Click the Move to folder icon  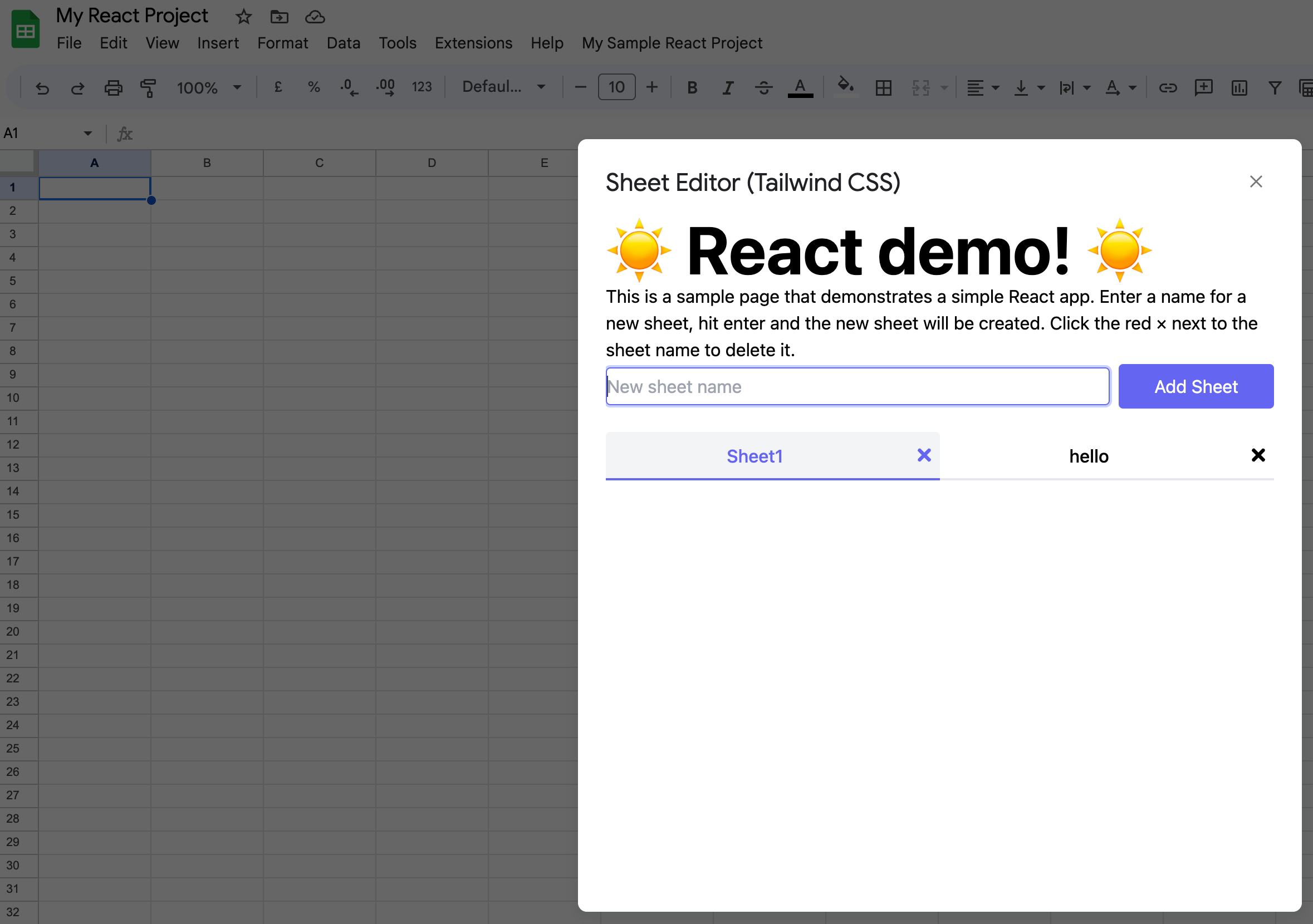click(279, 17)
